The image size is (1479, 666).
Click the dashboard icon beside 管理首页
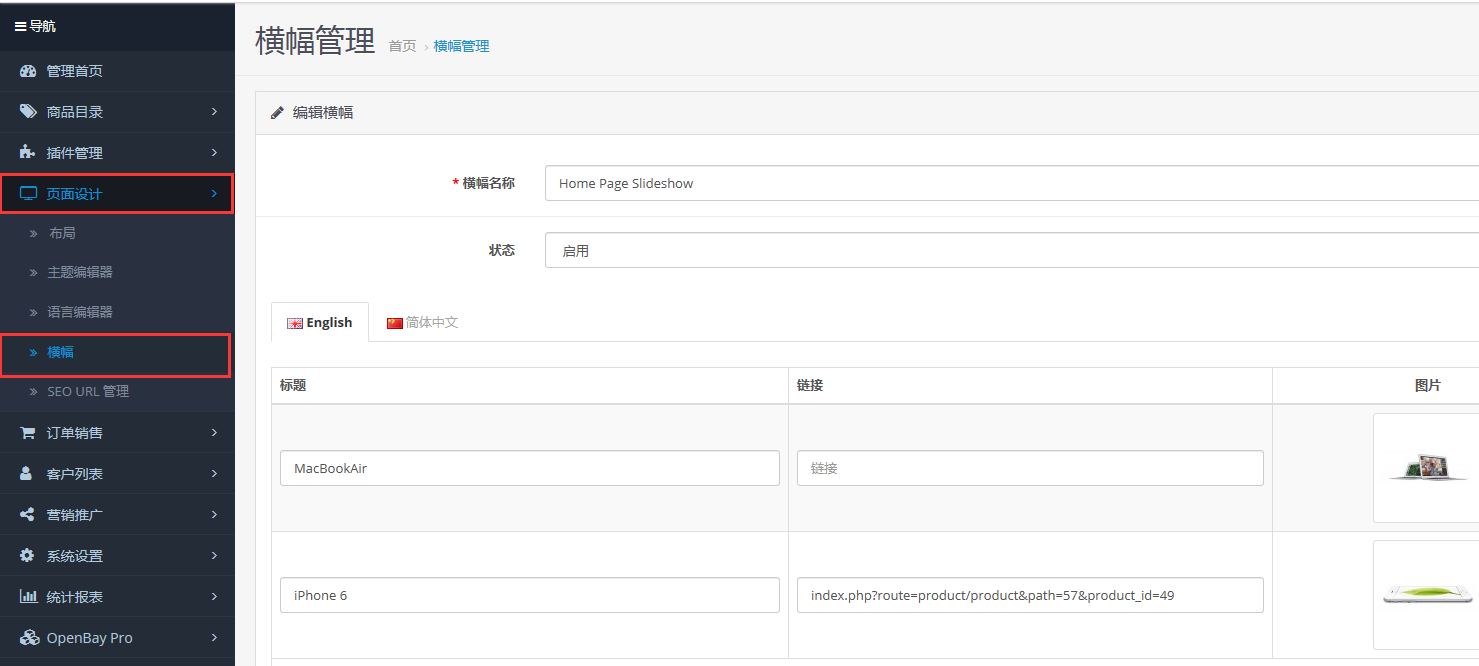[x=28, y=71]
